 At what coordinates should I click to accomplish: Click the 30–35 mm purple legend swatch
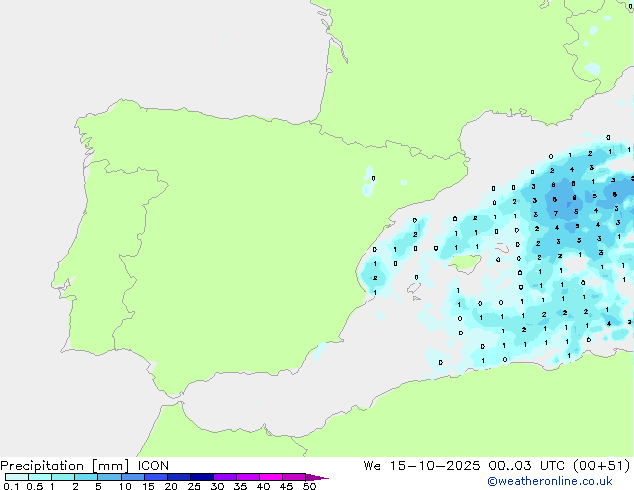click(224, 477)
